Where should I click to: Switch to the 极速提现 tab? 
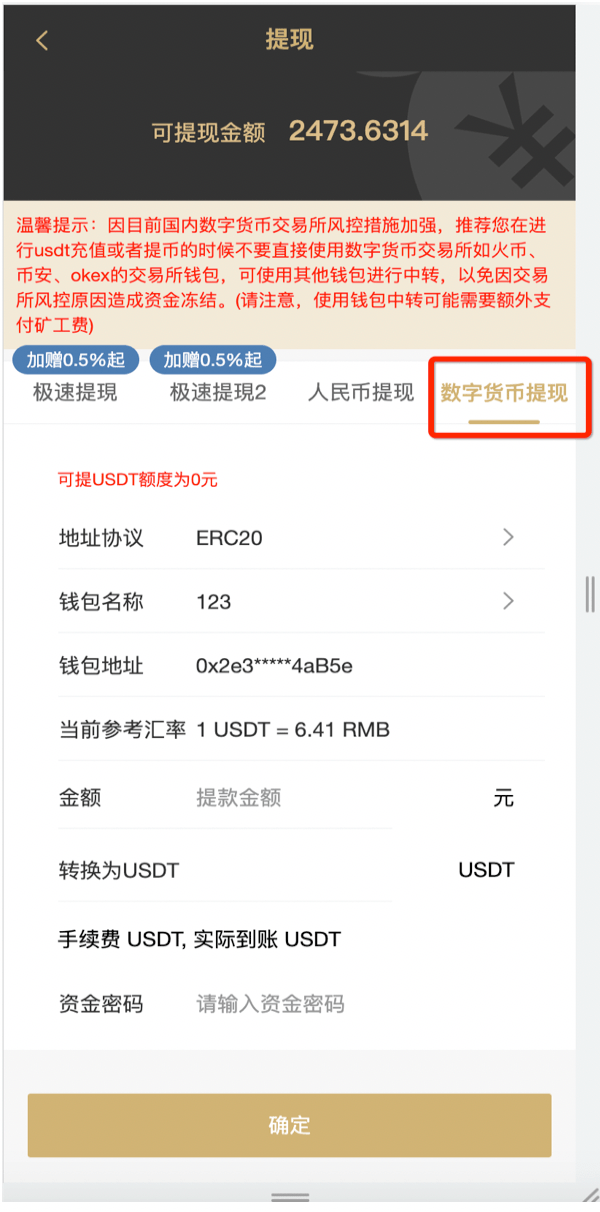[x=75, y=392]
